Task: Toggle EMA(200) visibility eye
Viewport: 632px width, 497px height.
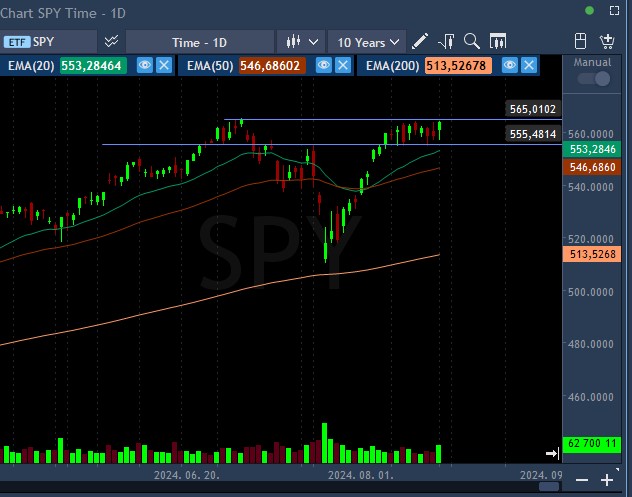Action: pos(510,65)
